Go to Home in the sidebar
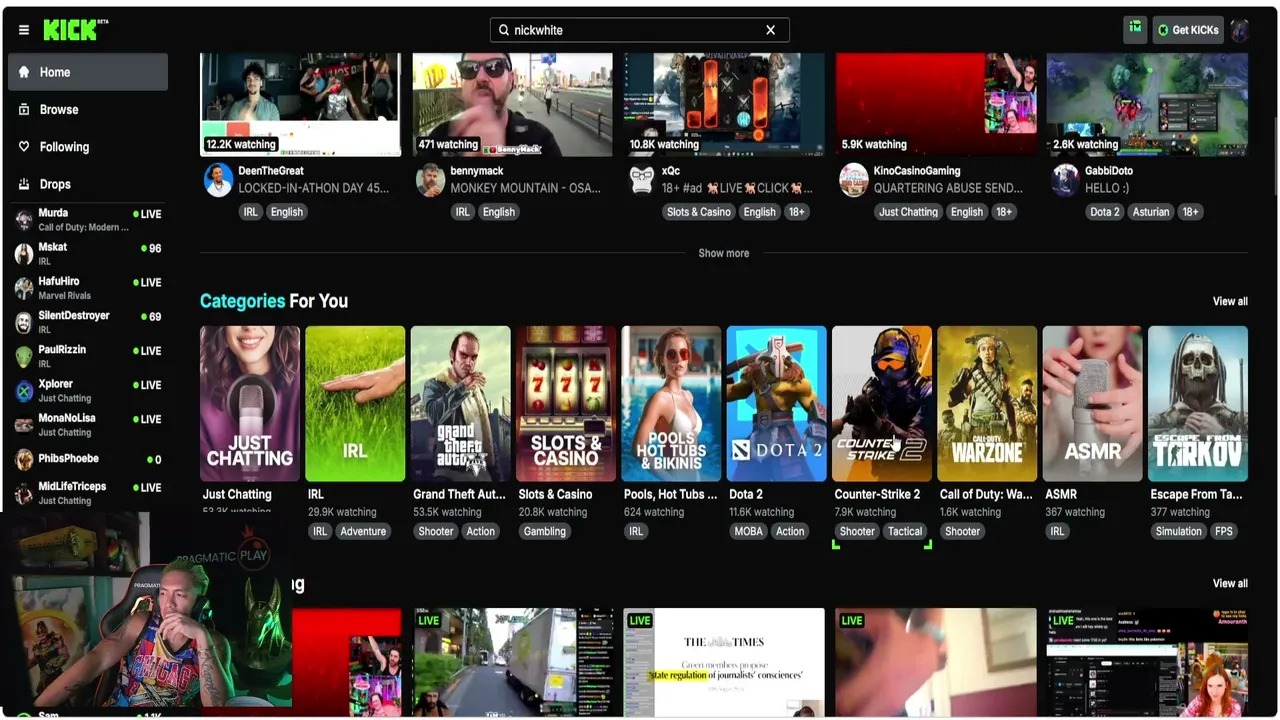The width and height of the screenshot is (1280, 720). (x=88, y=72)
